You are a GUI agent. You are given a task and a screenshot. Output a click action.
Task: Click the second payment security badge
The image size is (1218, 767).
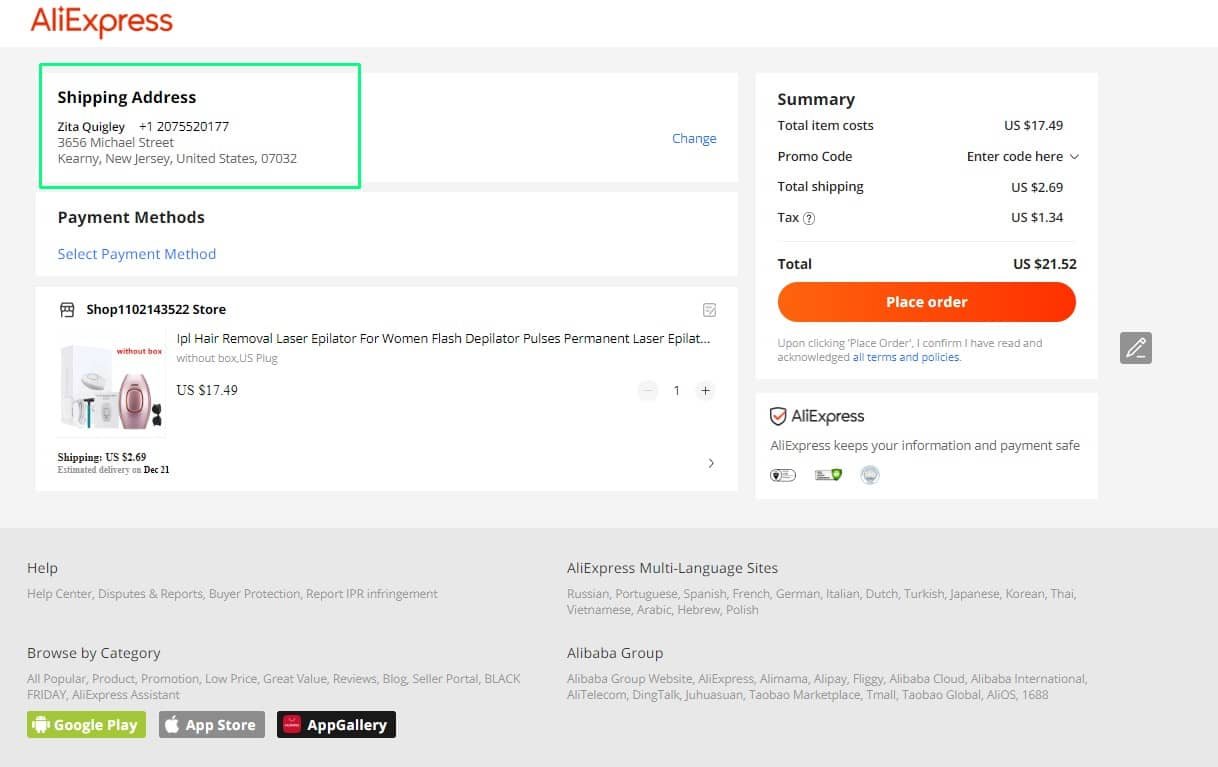pyautogui.click(x=828, y=475)
